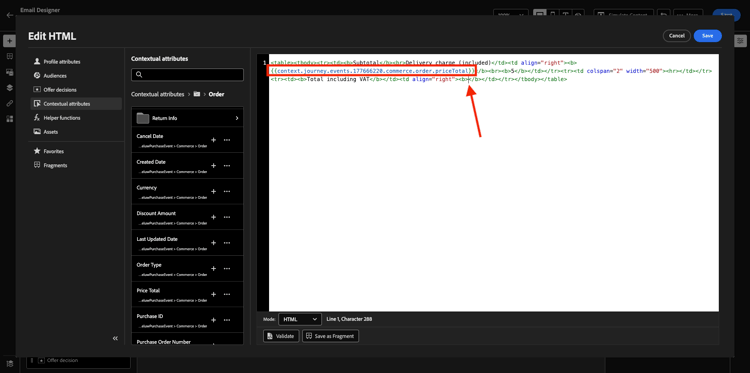The width and height of the screenshot is (750, 373).
Task: Open more options for Last Updated Date
Action: coord(227,243)
